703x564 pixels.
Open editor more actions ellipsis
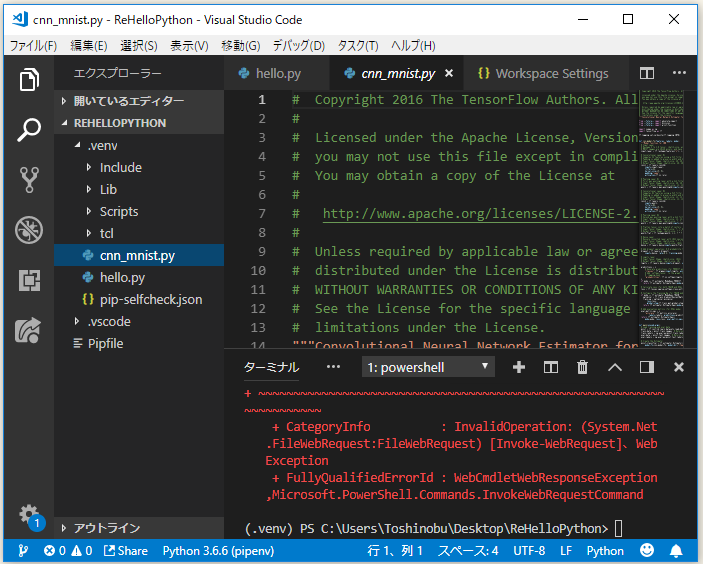tap(679, 73)
